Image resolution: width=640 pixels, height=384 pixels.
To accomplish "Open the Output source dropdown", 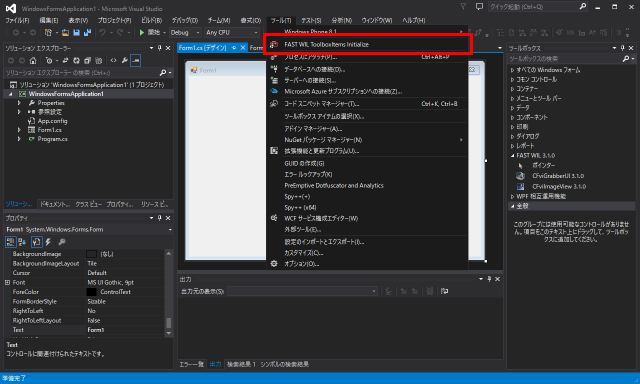I will click(302, 291).
